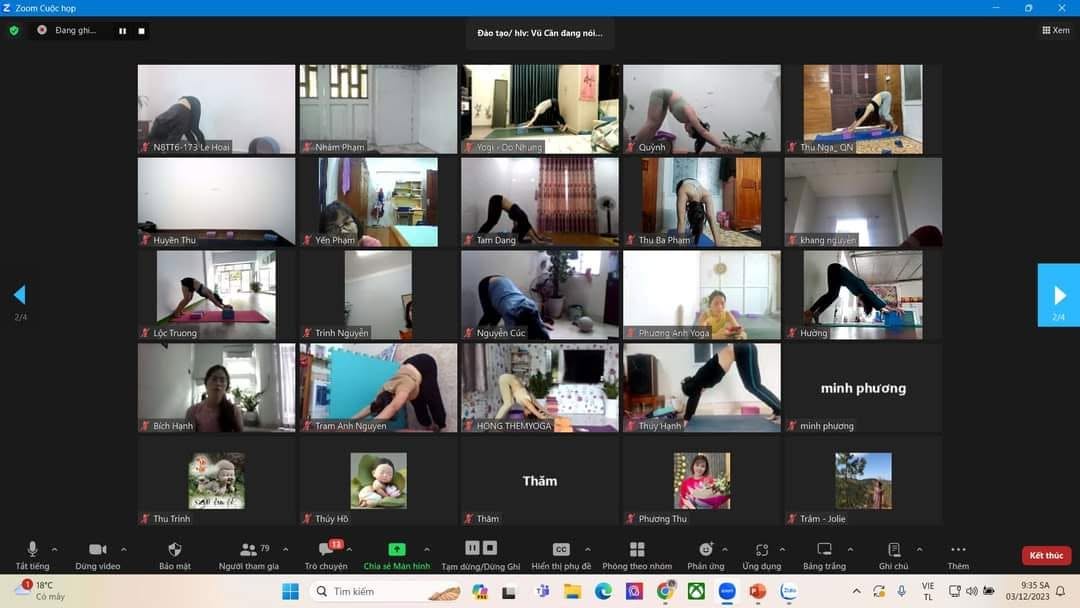Pause recording in top-left recording indicator
The height and width of the screenshot is (608, 1080).
coord(123,31)
